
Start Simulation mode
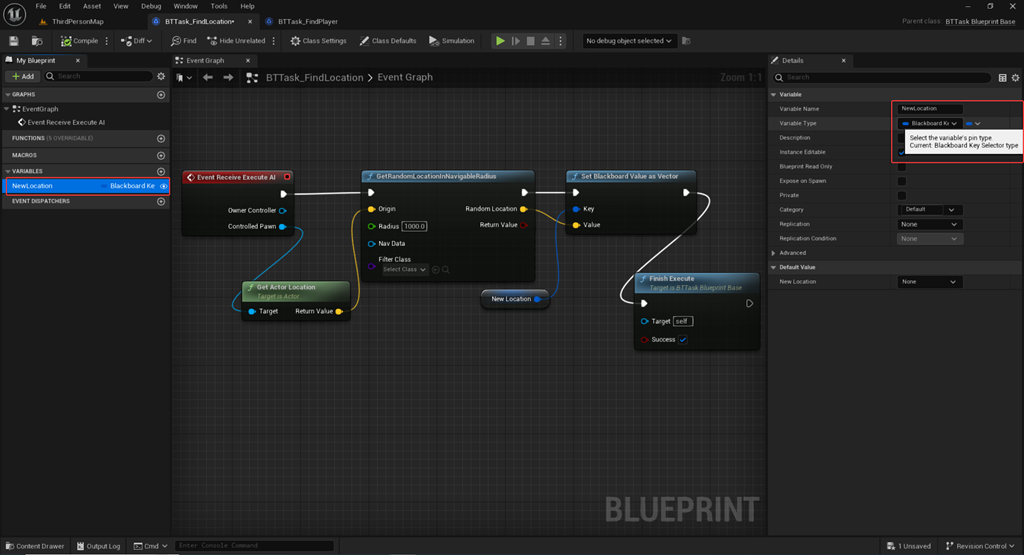(451, 41)
